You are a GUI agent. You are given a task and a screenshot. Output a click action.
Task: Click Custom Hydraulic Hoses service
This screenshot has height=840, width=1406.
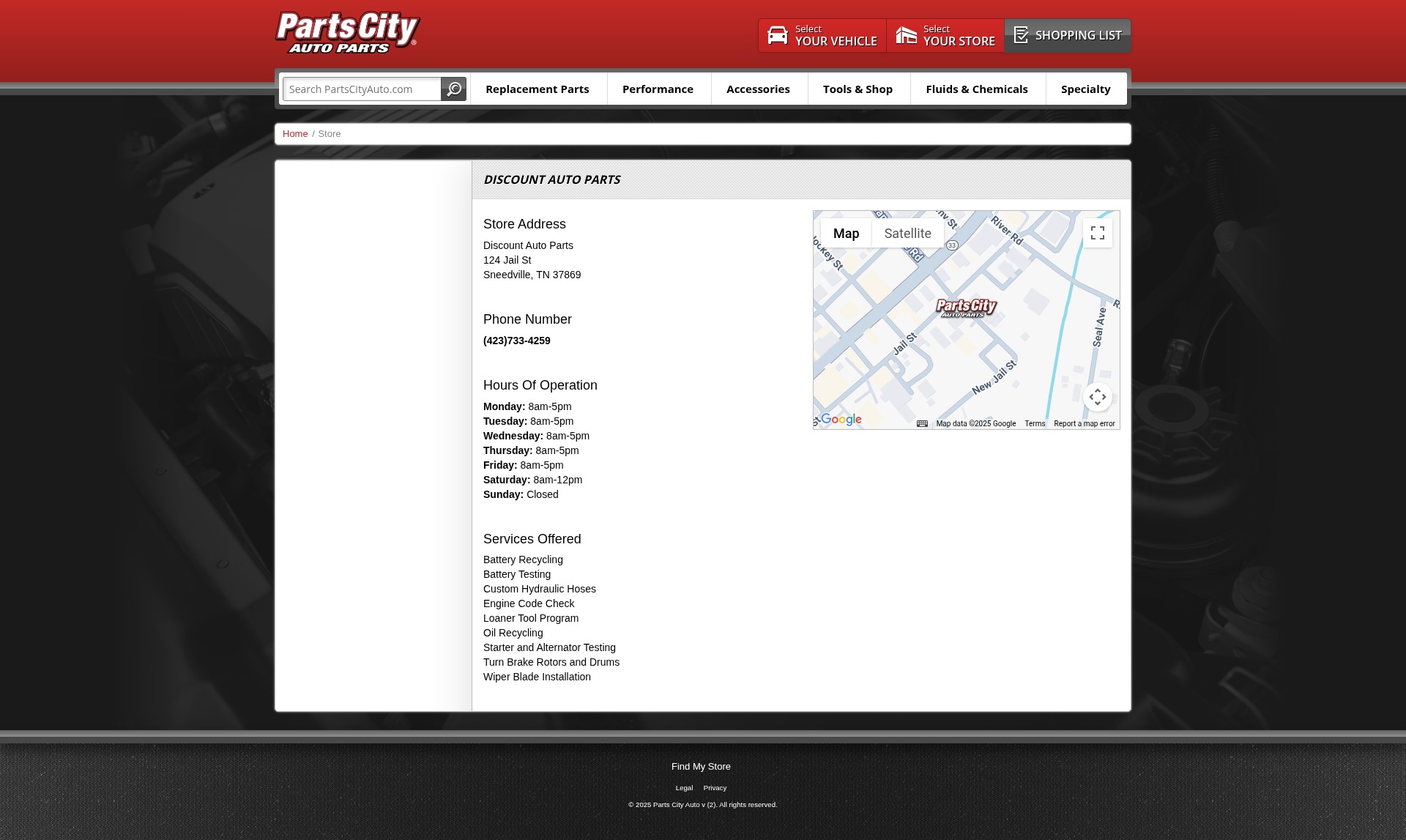tap(540, 589)
